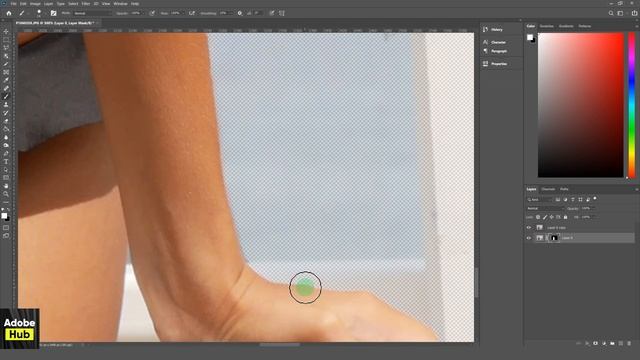Click the search icon at top right
This screenshot has width=640, height=360.
pos(611,13)
